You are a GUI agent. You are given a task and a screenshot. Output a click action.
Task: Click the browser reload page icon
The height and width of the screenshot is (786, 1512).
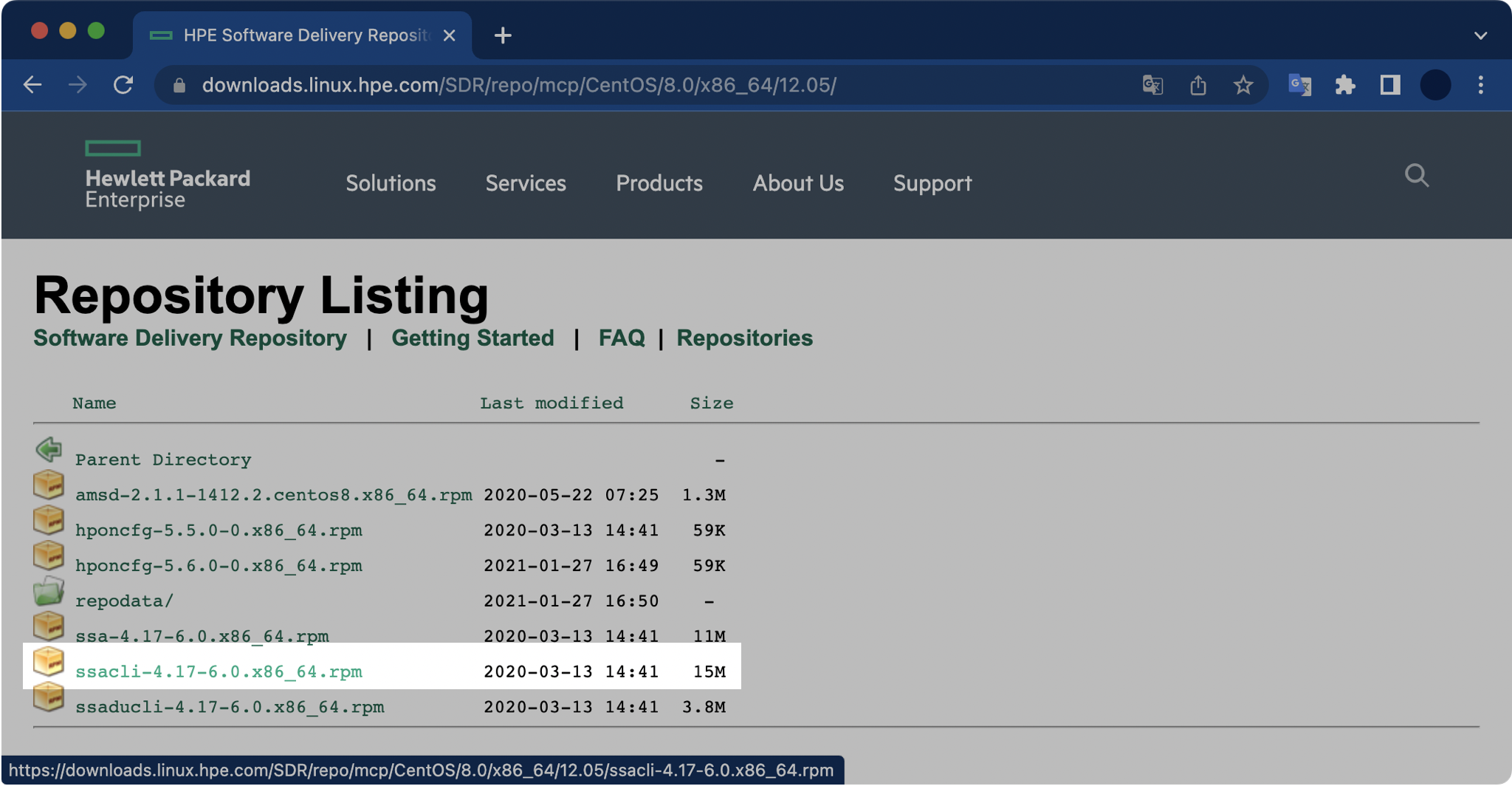tap(123, 85)
